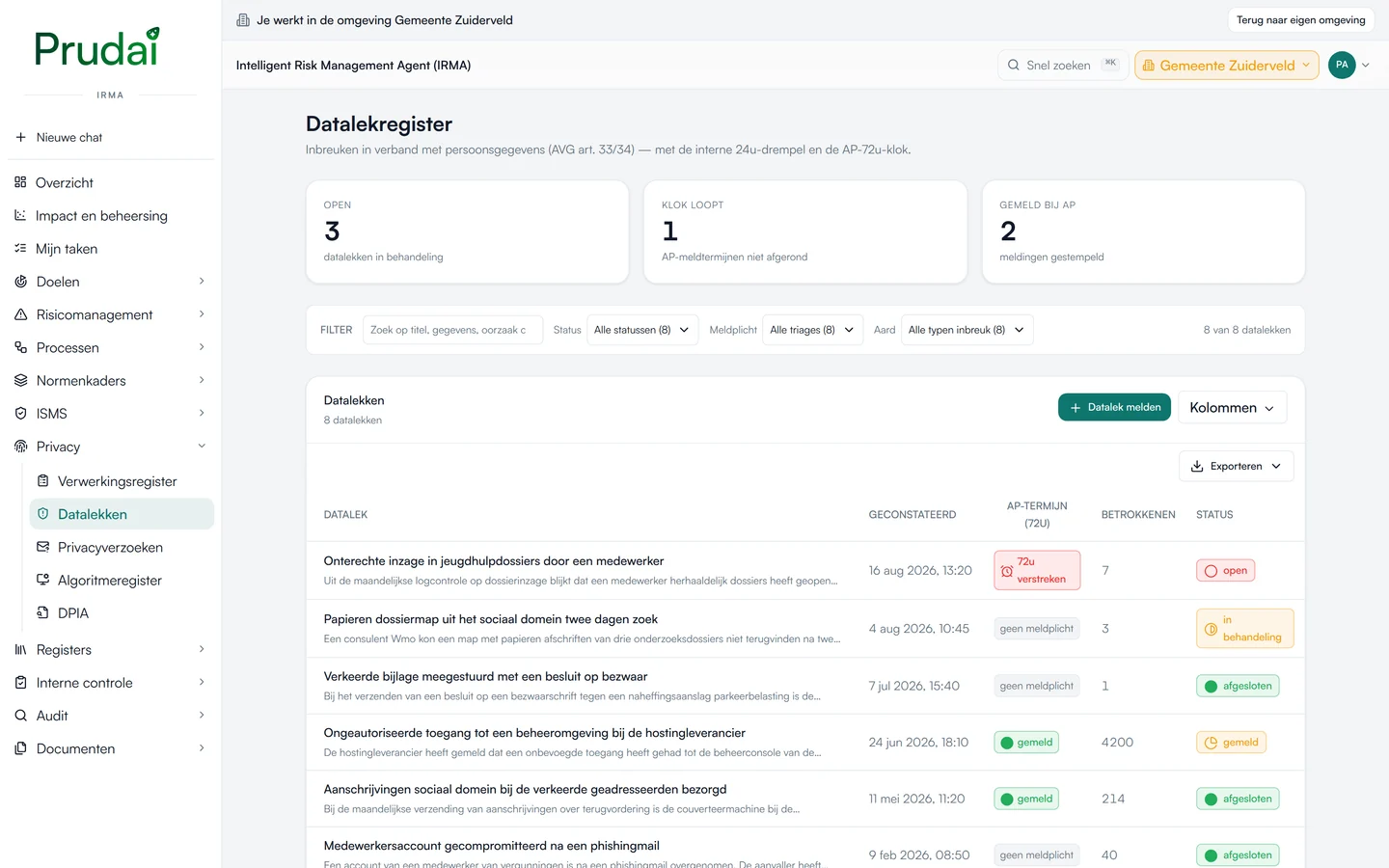Click the plus icon beside Nieuwe chat

click(x=20, y=137)
